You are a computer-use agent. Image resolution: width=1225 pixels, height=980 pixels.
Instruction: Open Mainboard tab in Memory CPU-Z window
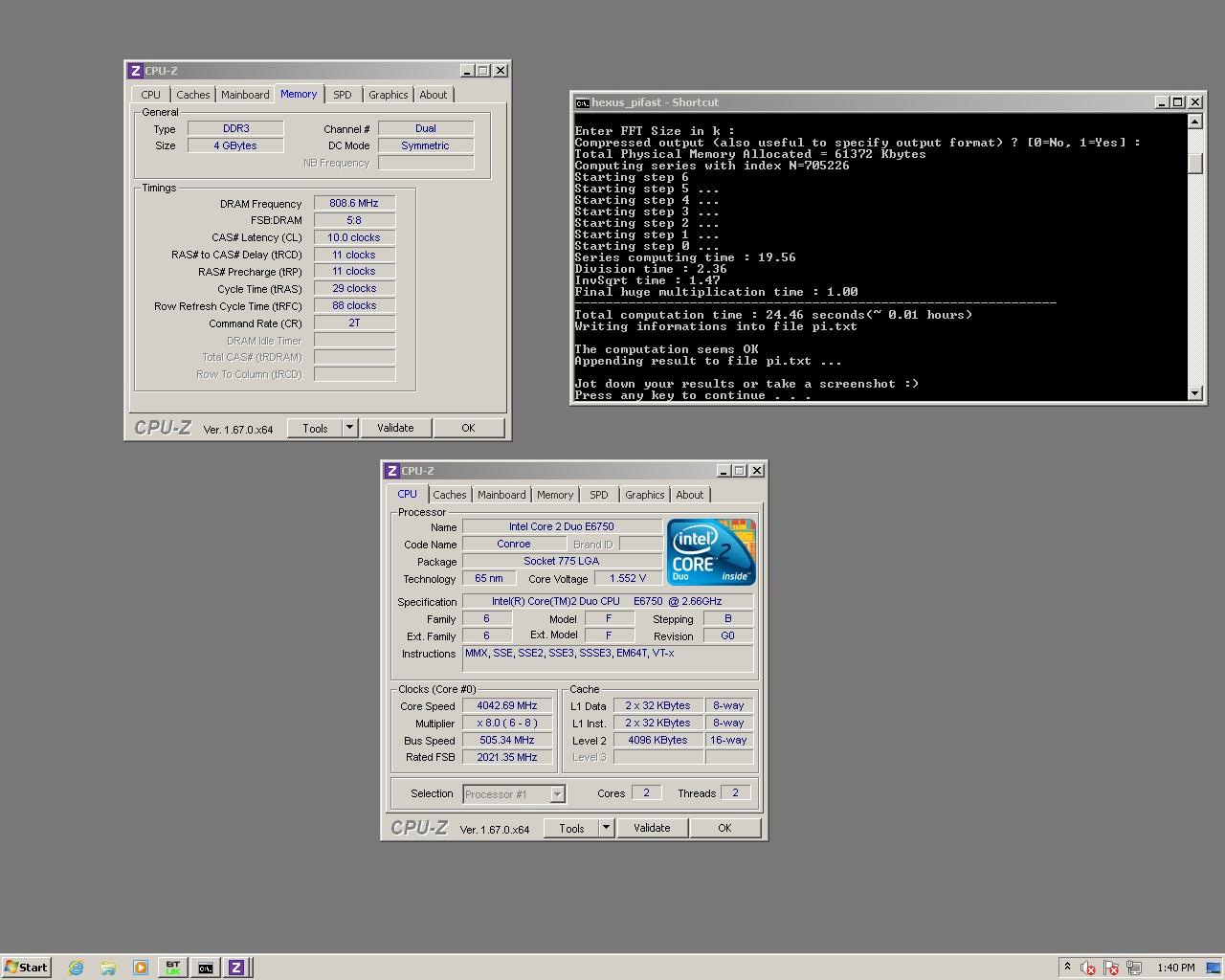[245, 95]
